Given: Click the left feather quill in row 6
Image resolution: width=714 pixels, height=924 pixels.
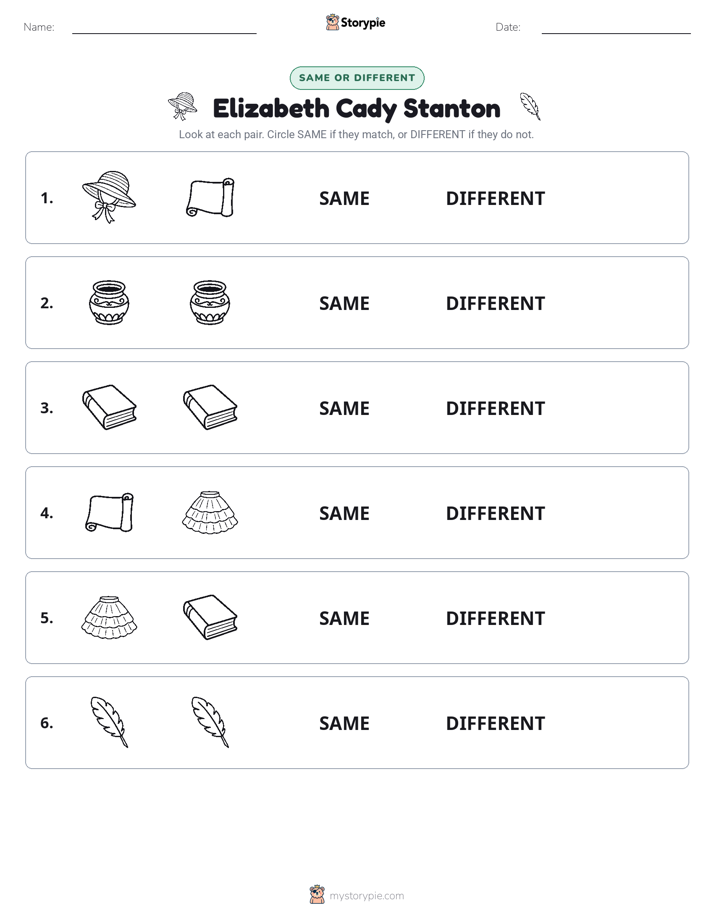Looking at the screenshot, I should [x=109, y=722].
